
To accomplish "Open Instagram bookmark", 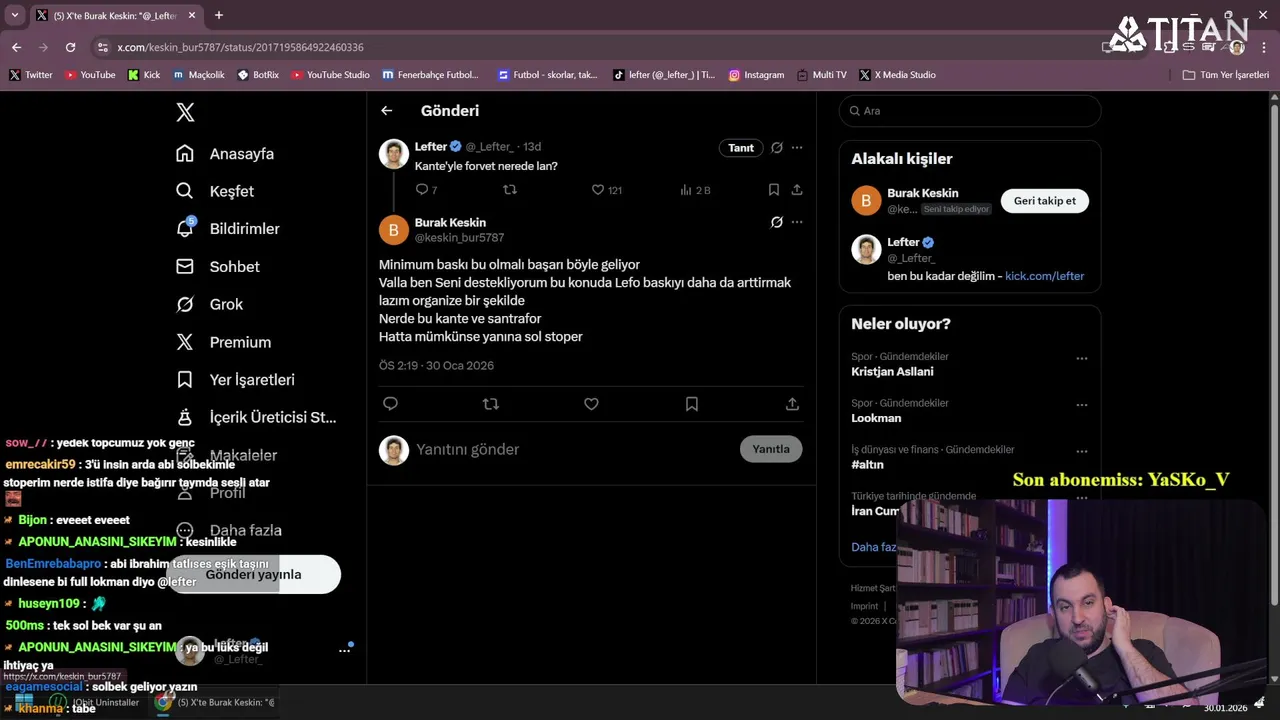I will [756, 75].
